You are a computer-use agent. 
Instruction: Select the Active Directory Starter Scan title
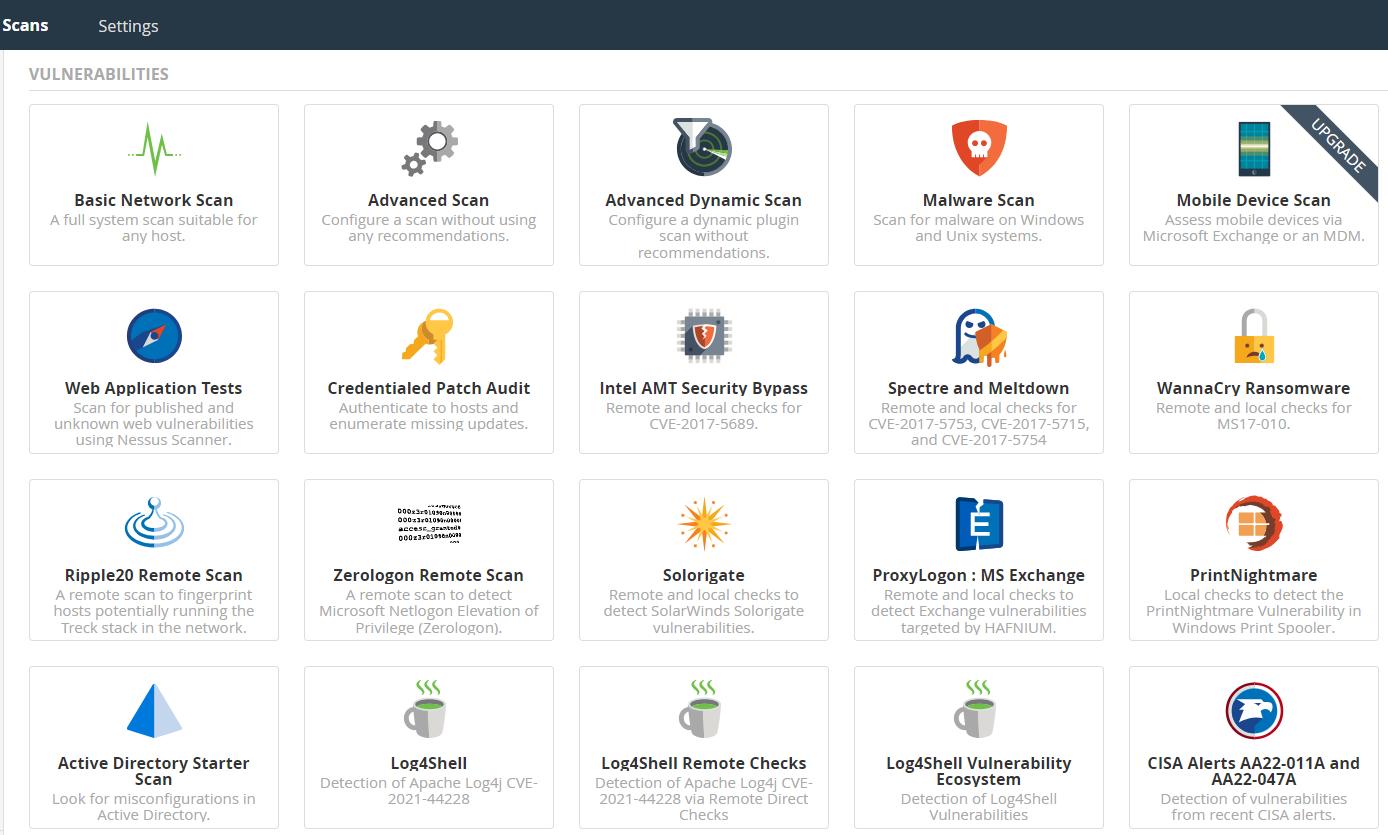154,771
